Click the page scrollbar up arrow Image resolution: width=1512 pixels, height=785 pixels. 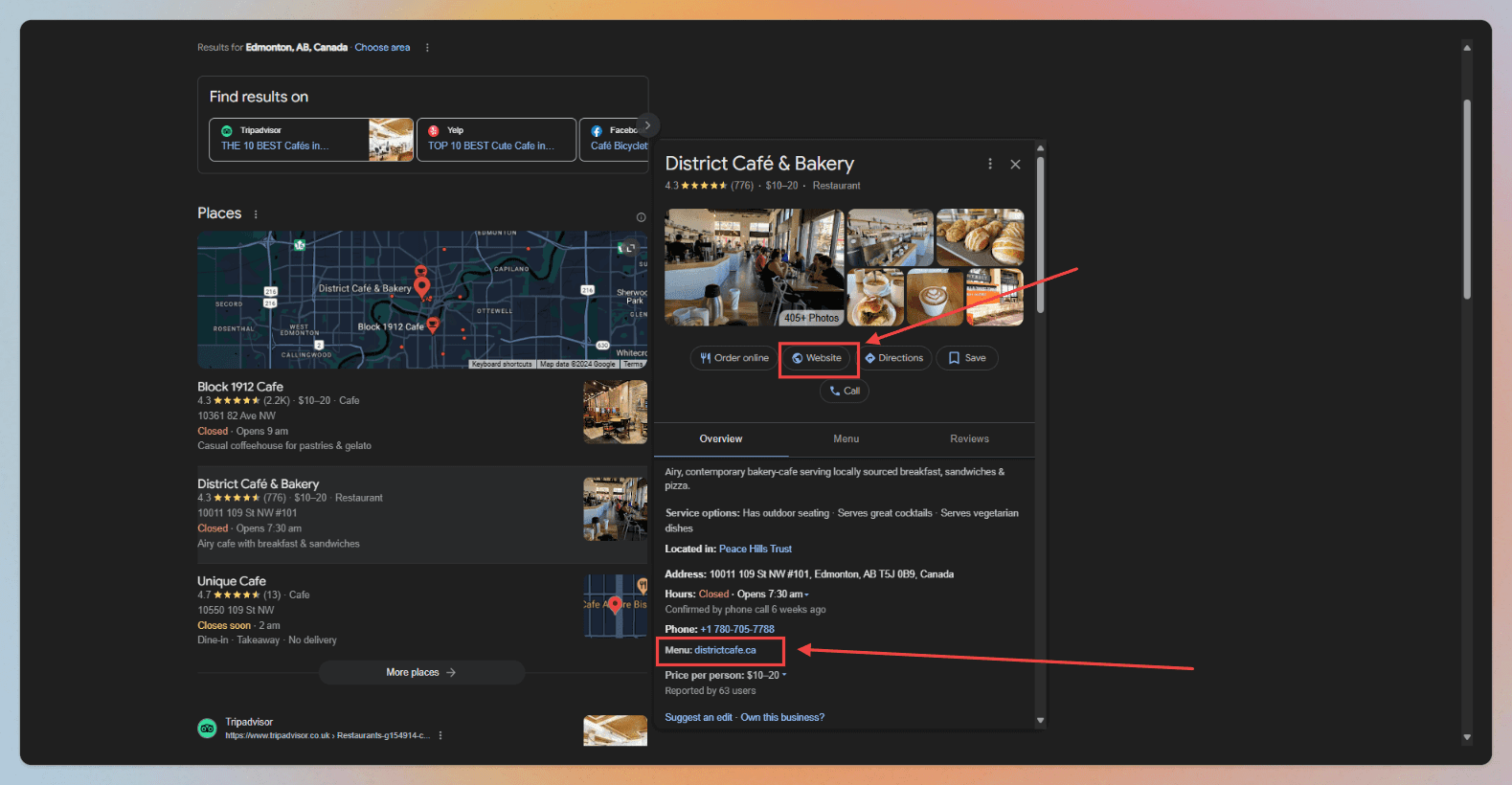(1466, 47)
